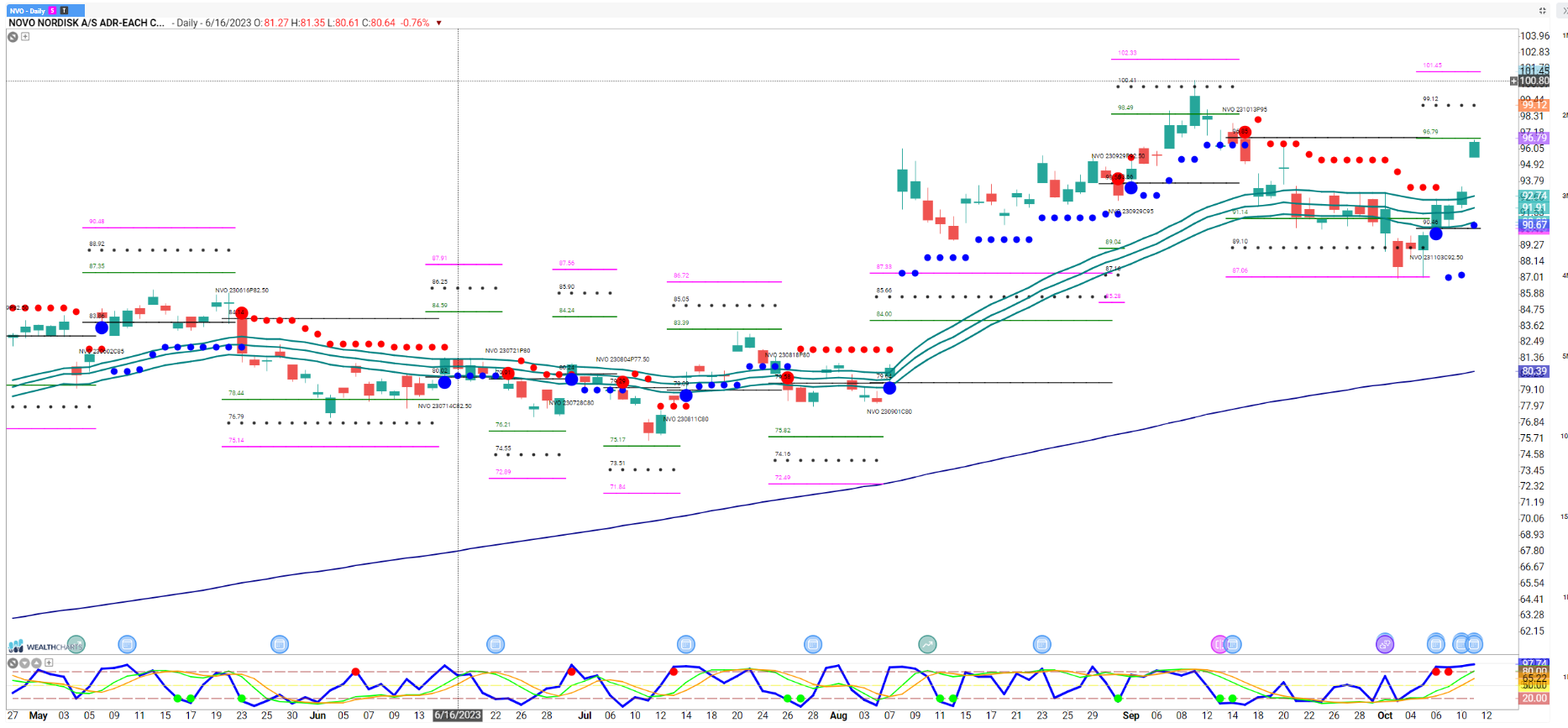Viewport: 1568px width, 728px height.
Task: Open the red dropdown arrow after -0.76%
Action: click(x=438, y=24)
